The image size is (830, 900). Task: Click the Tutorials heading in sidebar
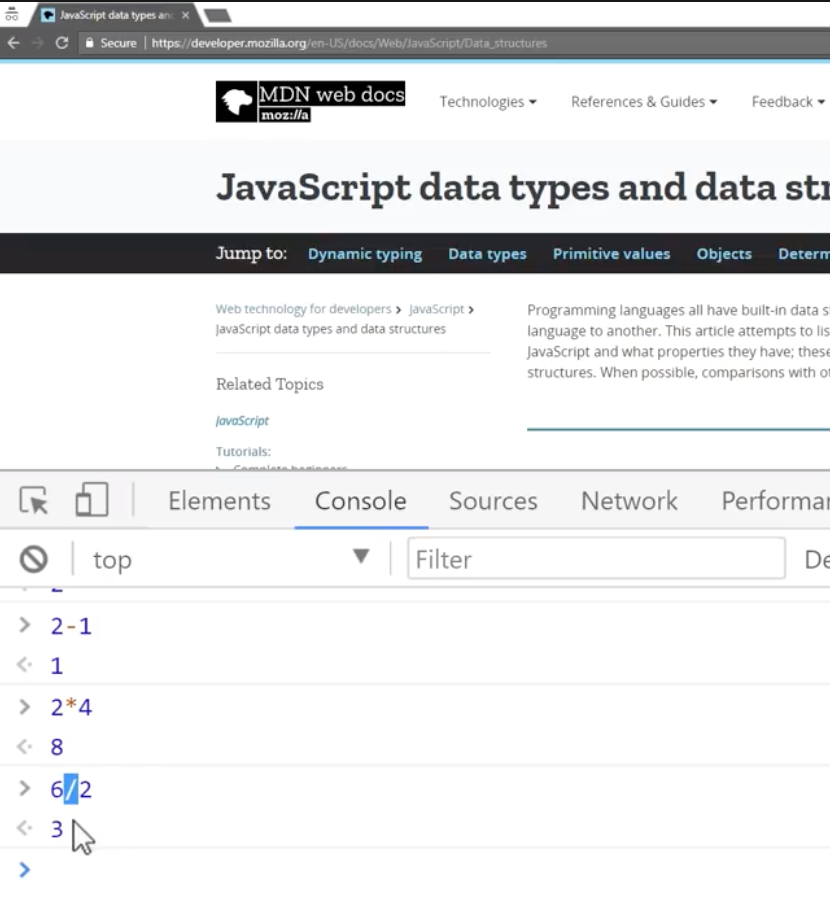(243, 452)
